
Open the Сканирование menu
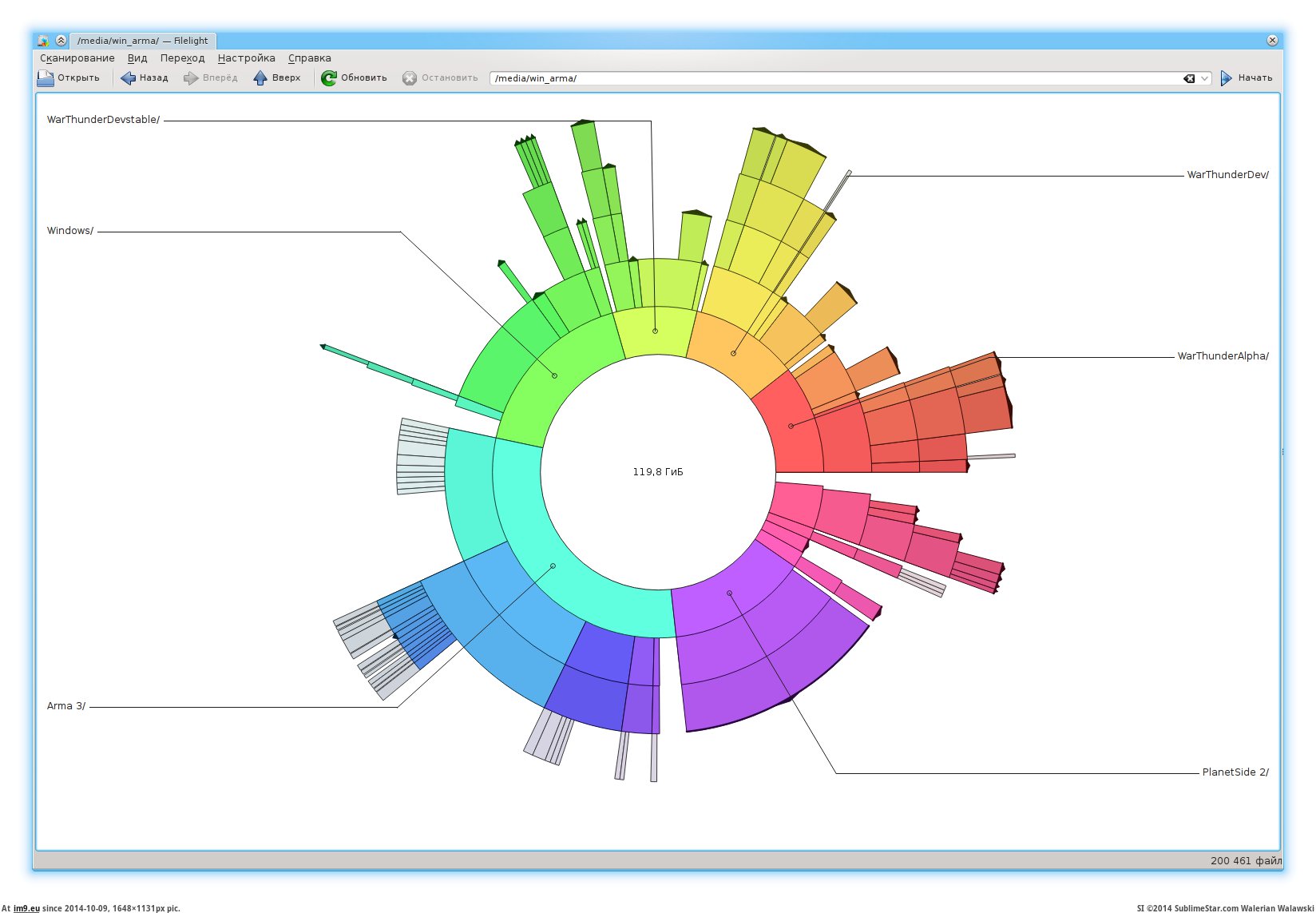tap(77, 58)
